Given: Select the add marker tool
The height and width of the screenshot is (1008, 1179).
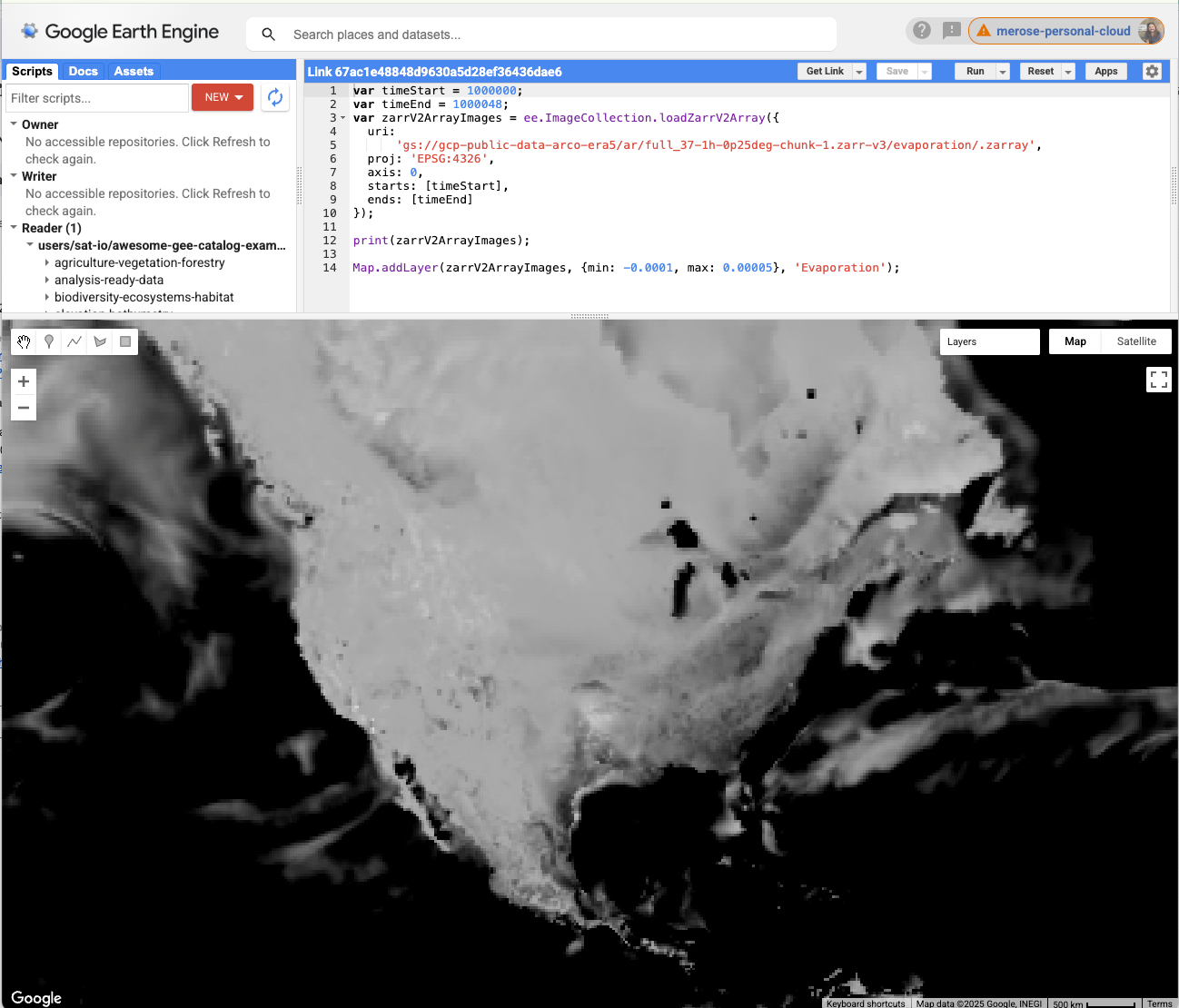Looking at the screenshot, I should tap(49, 341).
